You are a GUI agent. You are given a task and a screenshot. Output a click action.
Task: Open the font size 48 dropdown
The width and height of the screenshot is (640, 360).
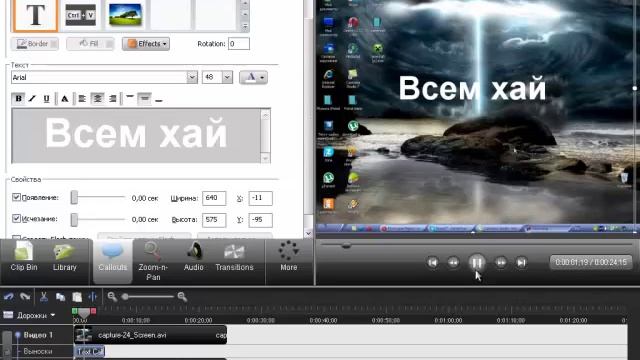coord(227,77)
